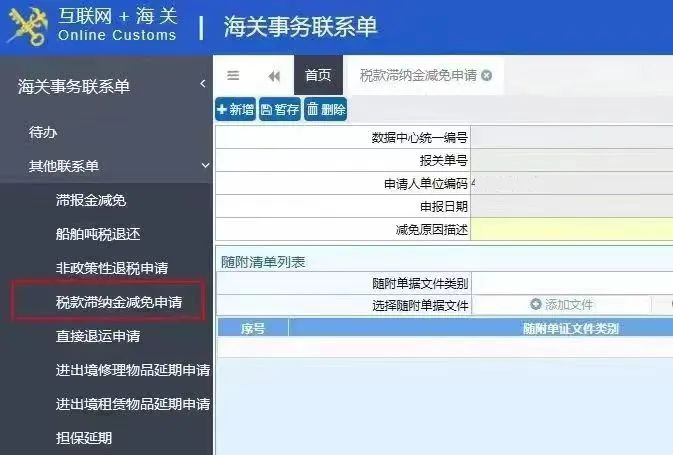
Task: Click the 报关单号 input field
Action: tap(572, 160)
